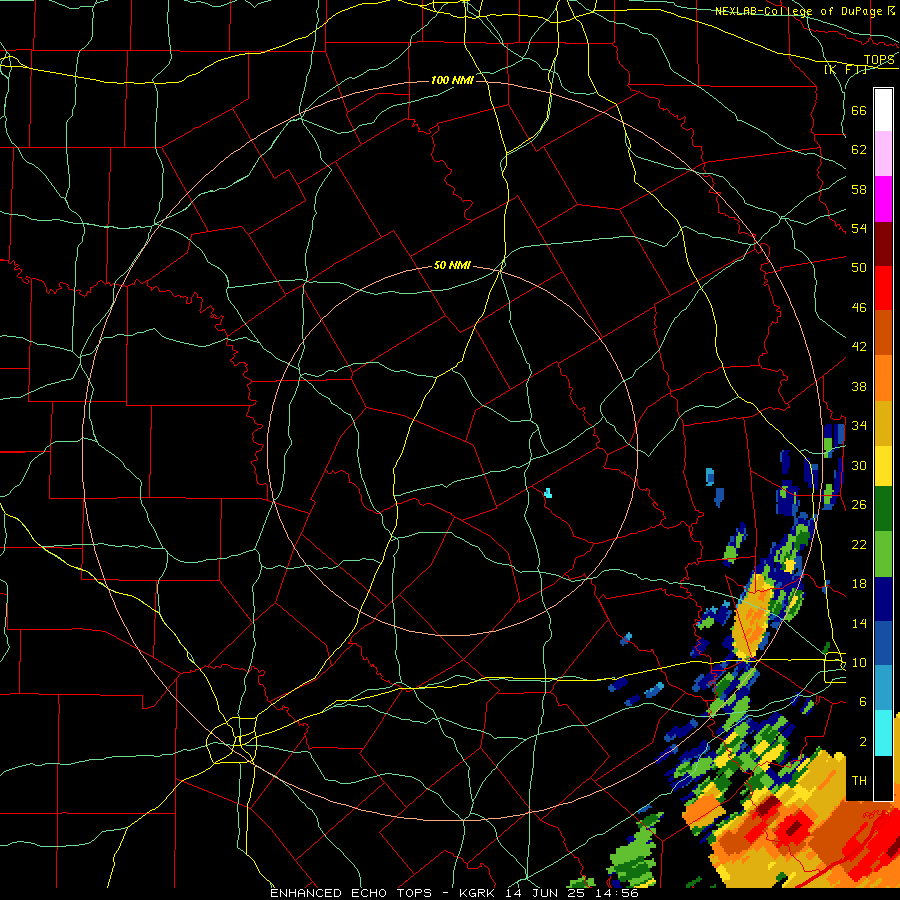900x900 pixels.
Task: Click the magenta swatch on the color scale
Action: [883, 199]
